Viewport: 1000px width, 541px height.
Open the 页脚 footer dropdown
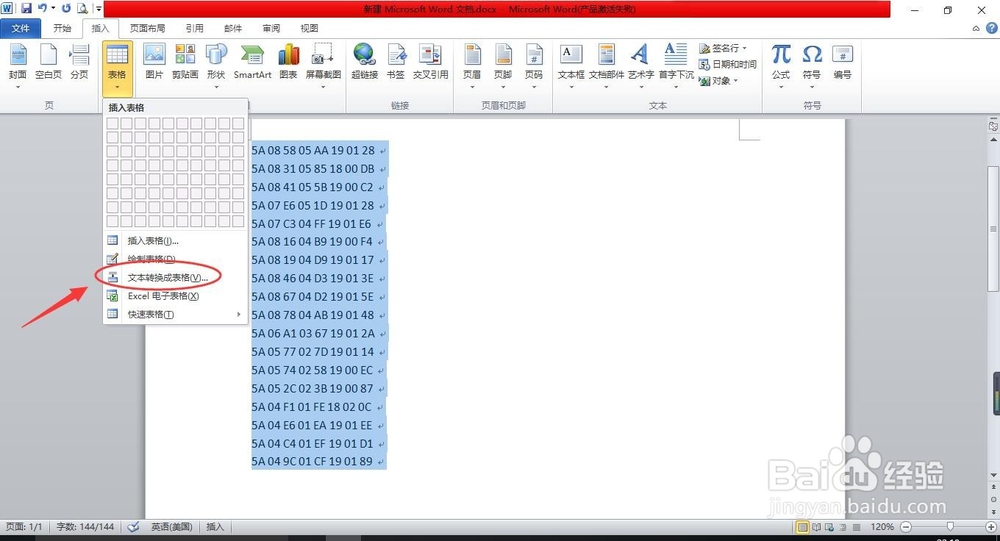click(503, 66)
